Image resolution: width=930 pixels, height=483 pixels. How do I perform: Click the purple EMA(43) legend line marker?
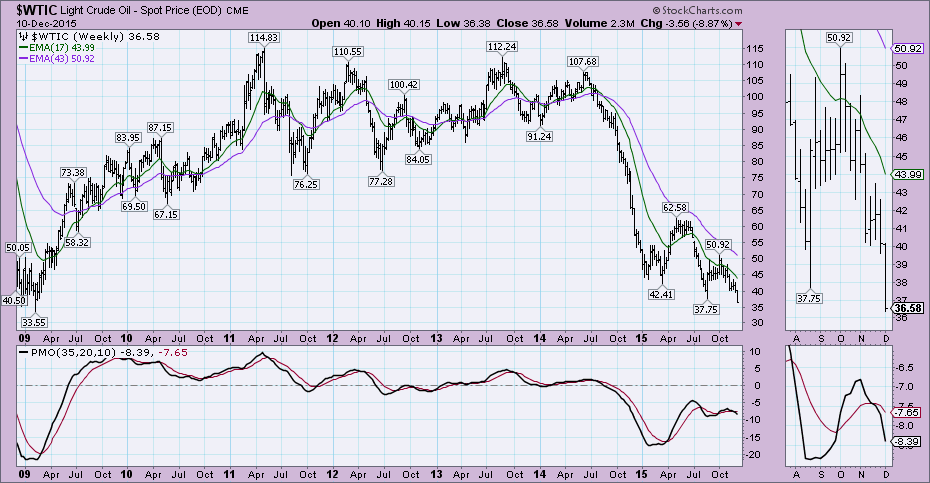[23, 59]
